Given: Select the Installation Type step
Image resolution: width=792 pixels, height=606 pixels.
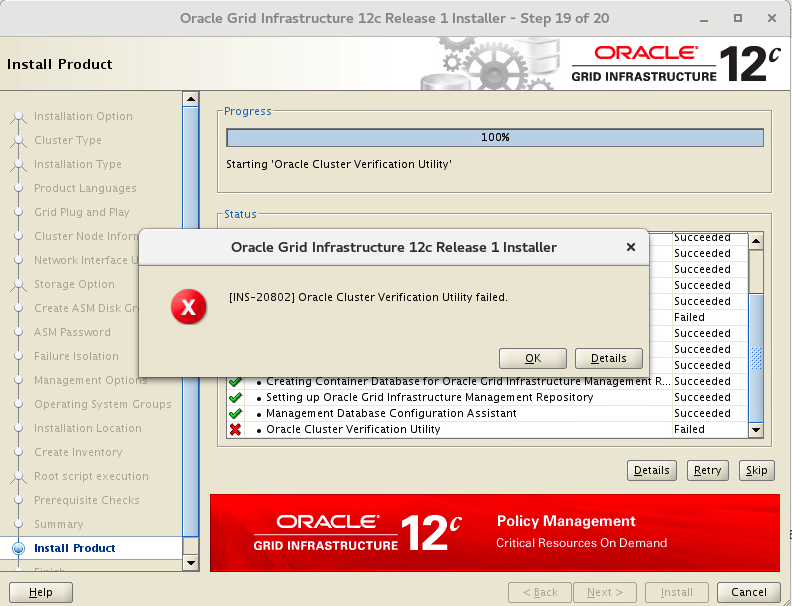Looking at the screenshot, I should pos(78,164).
